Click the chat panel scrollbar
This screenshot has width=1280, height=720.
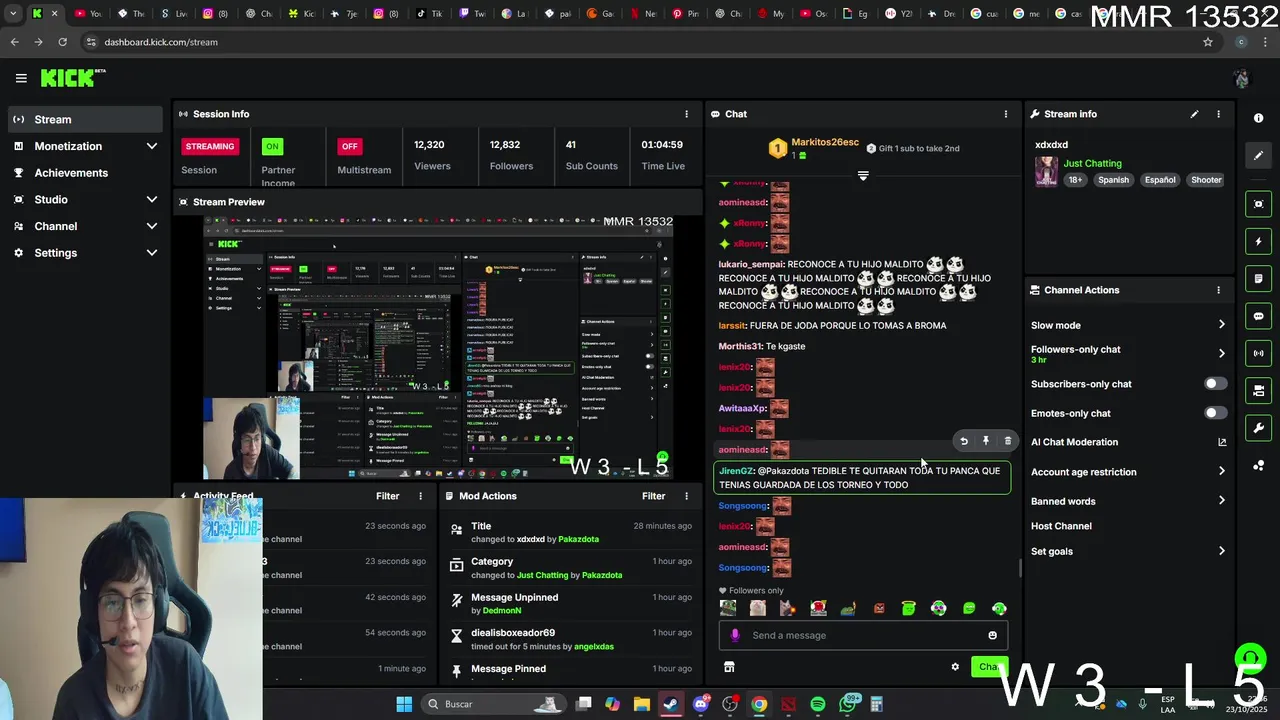point(1020,567)
